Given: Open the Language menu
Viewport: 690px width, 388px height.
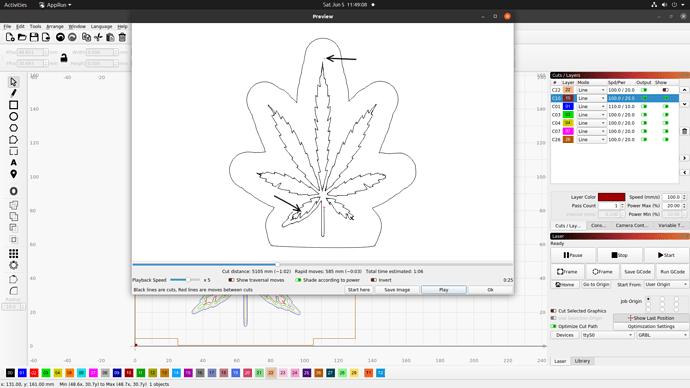Looking at the screenshot, I should pos(101,26).
